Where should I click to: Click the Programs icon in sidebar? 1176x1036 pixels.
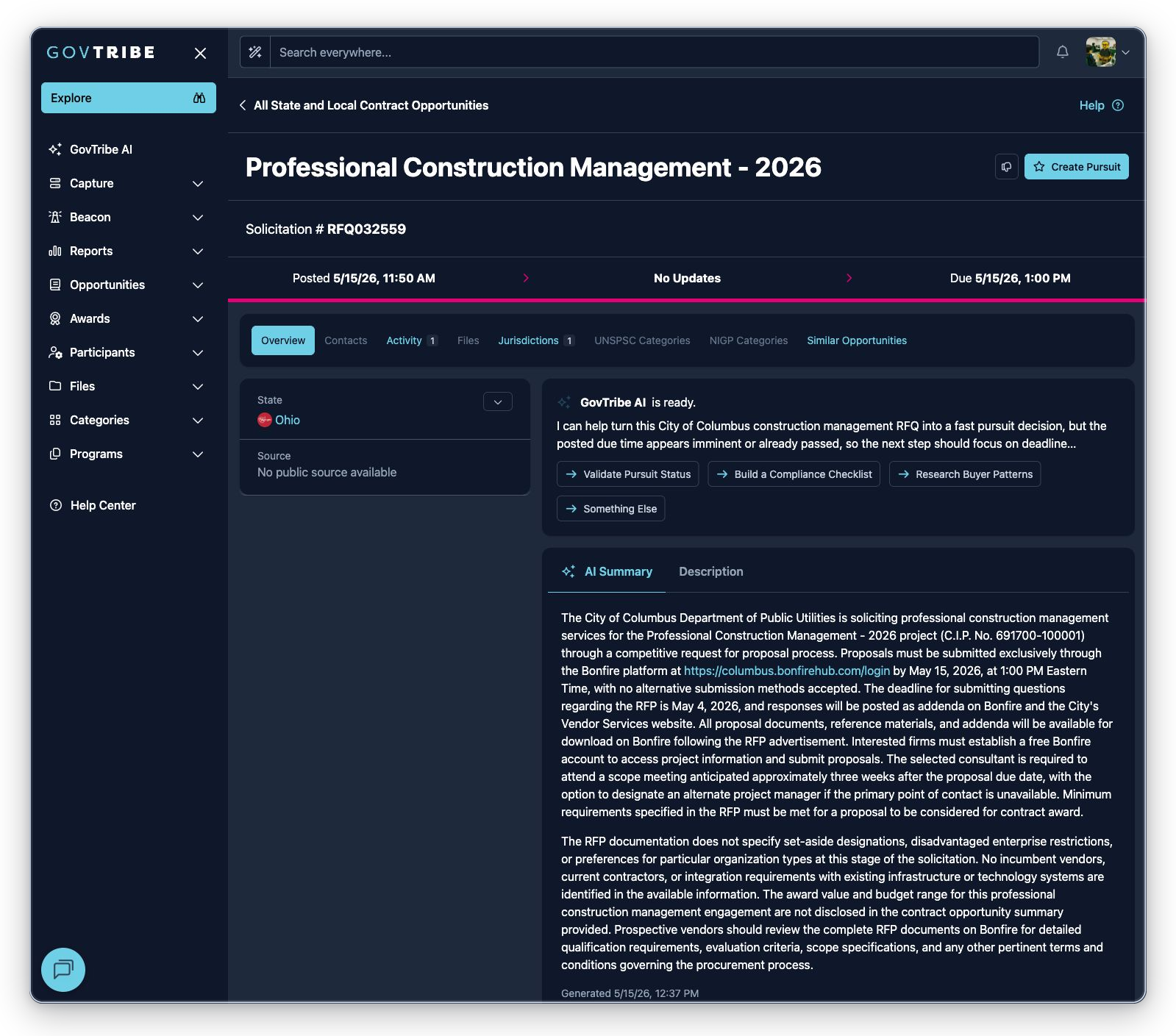pos(55,454)
